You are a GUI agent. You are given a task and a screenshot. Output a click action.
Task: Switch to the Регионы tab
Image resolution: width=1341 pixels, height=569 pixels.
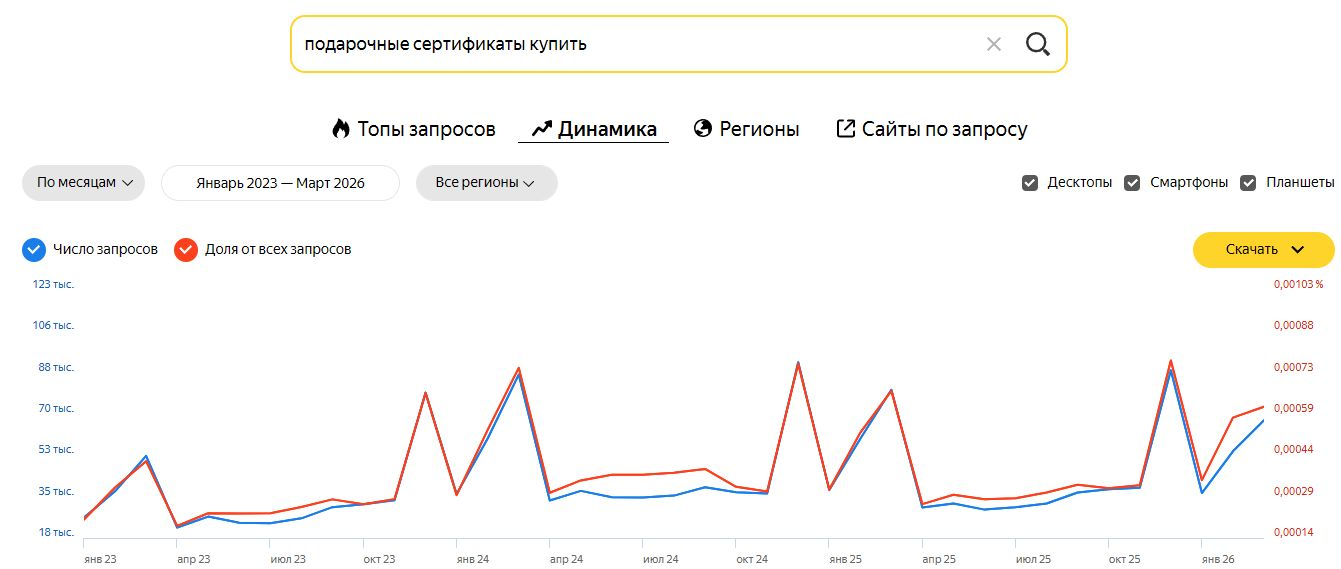tap(746, 129)
